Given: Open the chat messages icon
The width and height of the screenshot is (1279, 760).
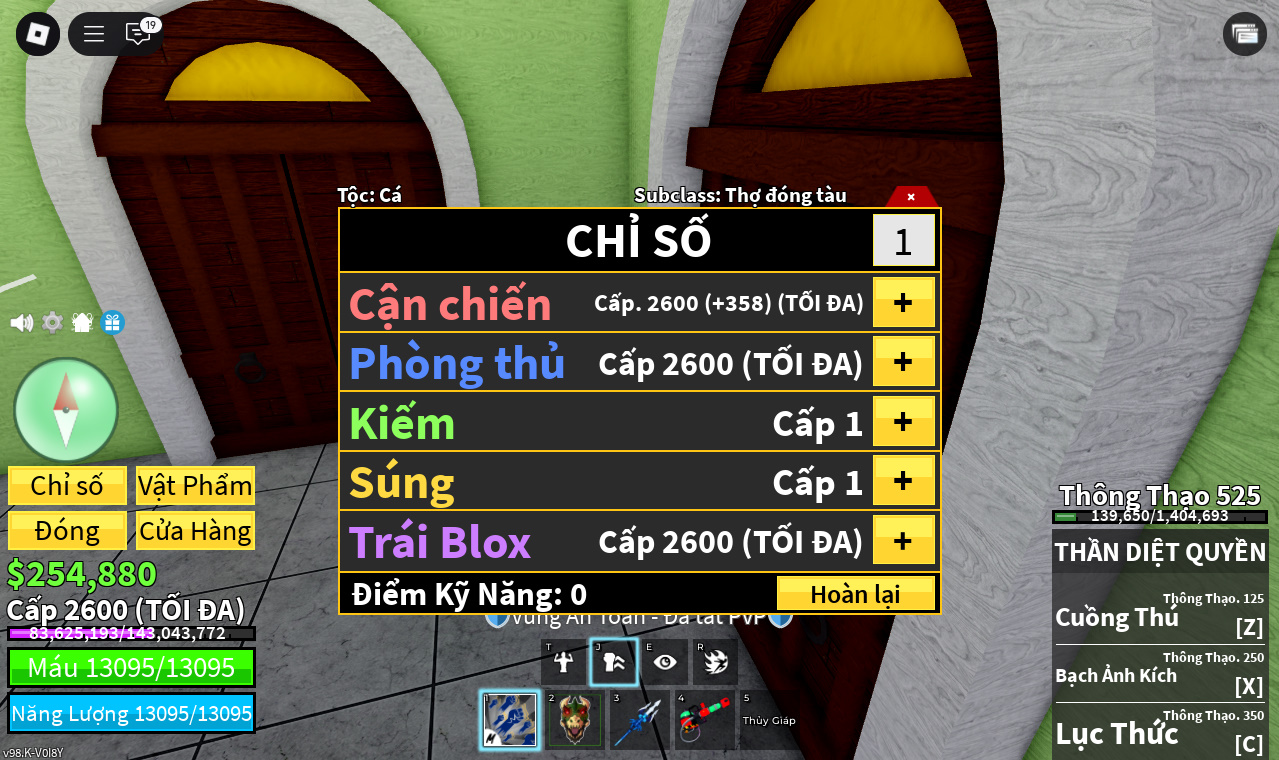Looking at the screenshot, I should coord(138,34).
